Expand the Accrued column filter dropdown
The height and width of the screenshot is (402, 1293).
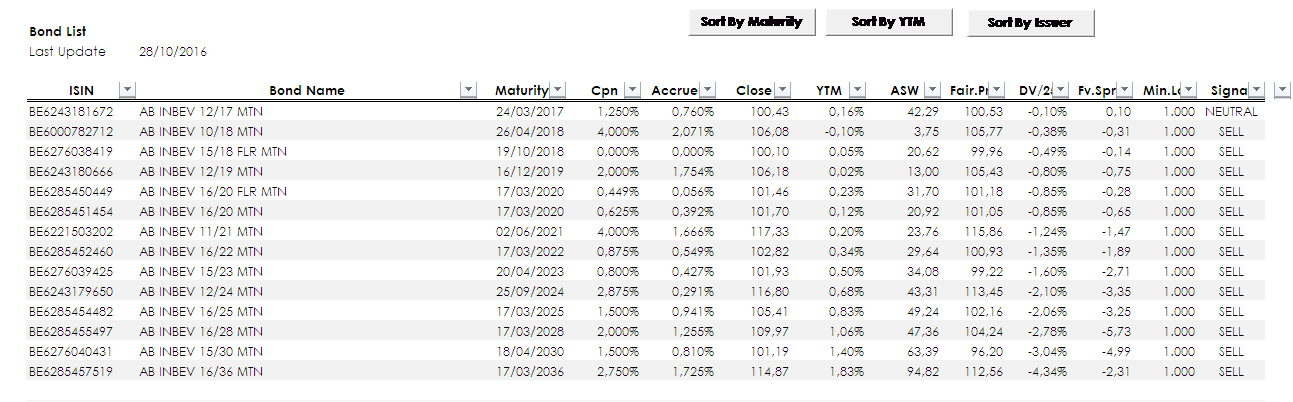pos(708,91)
